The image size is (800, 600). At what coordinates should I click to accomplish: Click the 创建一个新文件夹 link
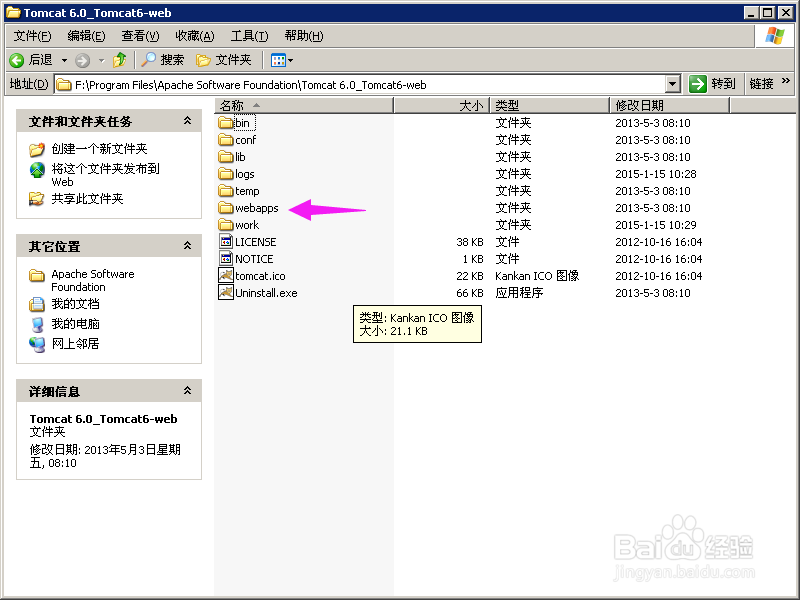click(99, 149)
